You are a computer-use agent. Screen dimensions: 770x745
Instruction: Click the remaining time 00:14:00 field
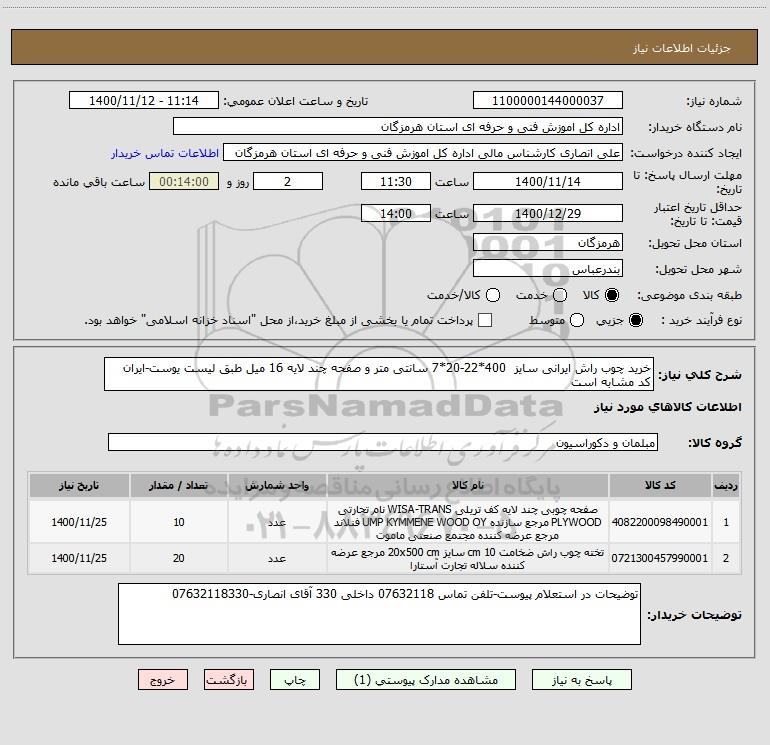[184, 182]
